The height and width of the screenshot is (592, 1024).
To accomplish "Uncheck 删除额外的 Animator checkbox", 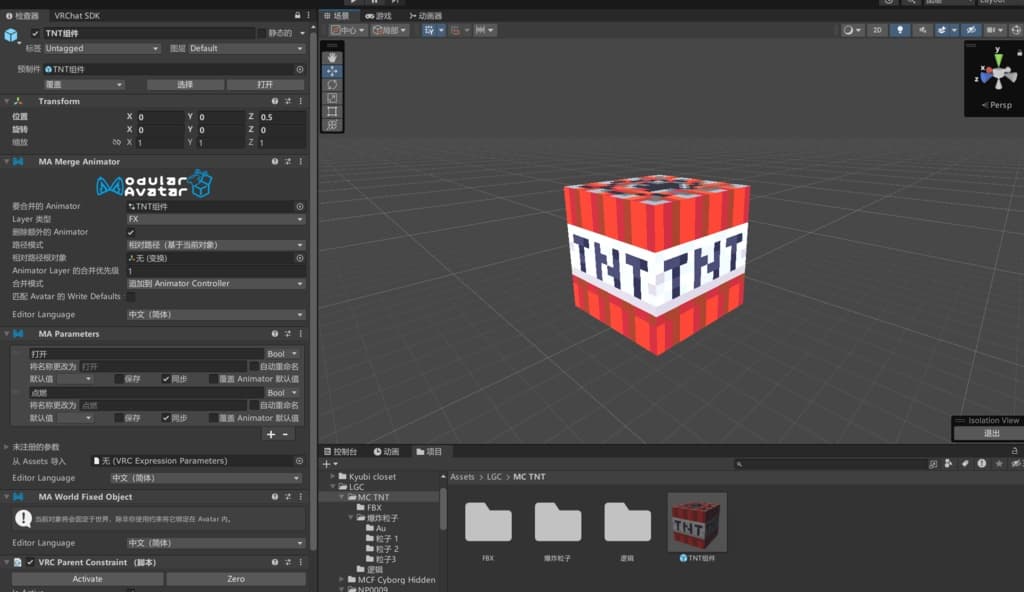I will pos(131,232).
